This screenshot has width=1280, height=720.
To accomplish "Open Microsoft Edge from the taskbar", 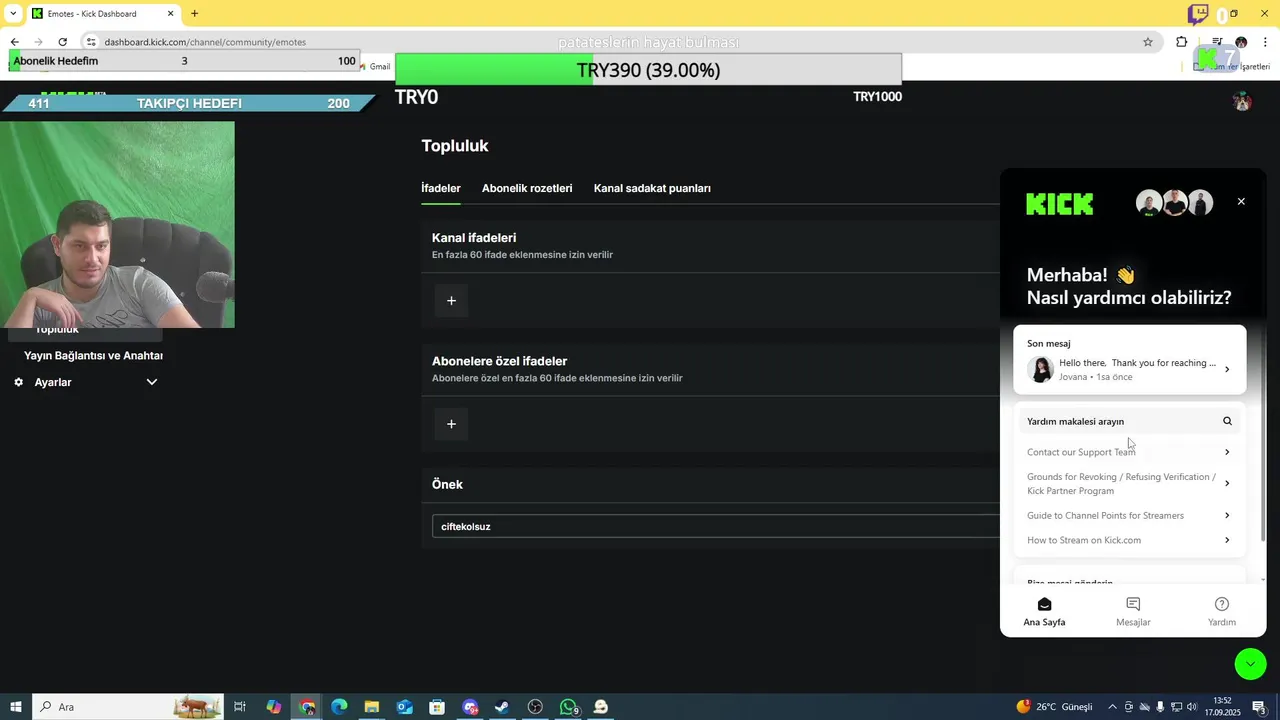I will (339, 707).
